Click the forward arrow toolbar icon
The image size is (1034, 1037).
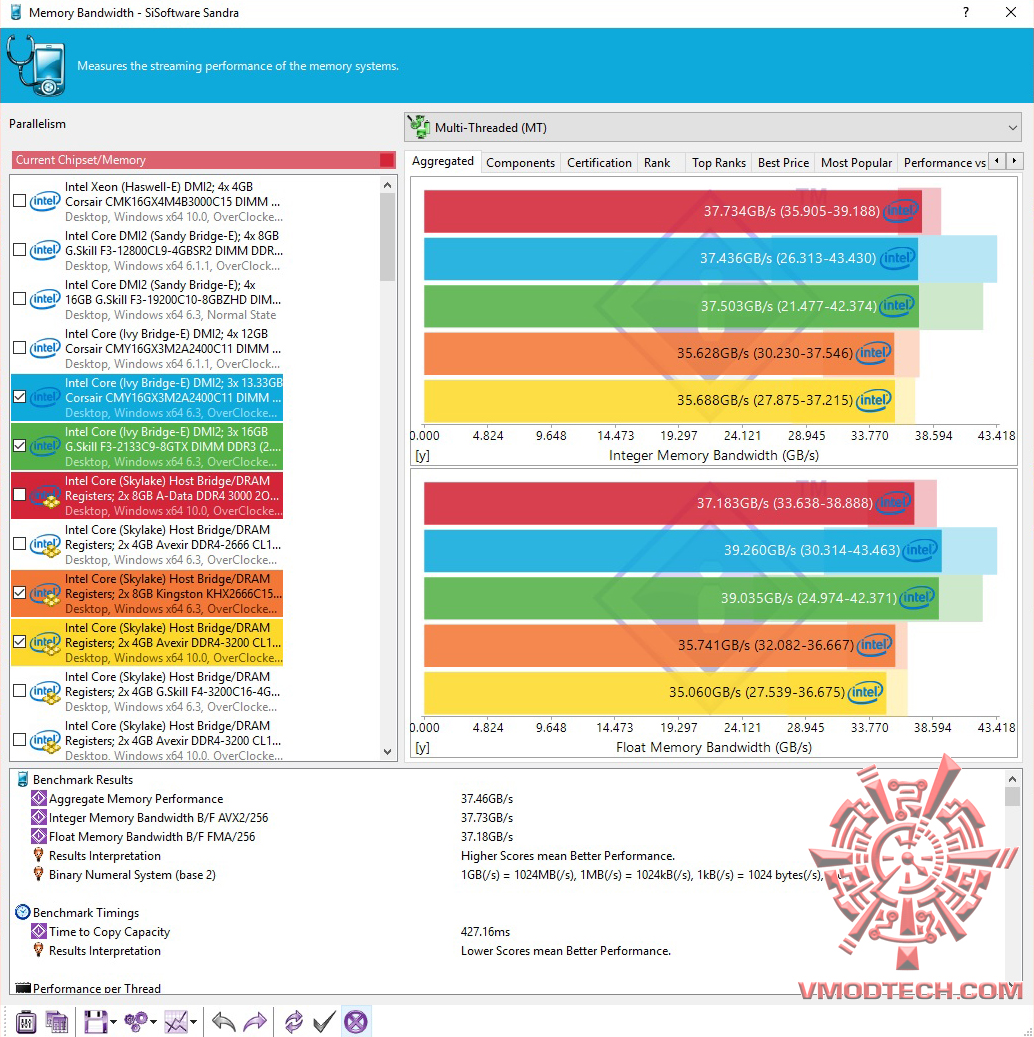coord(255,1022)
